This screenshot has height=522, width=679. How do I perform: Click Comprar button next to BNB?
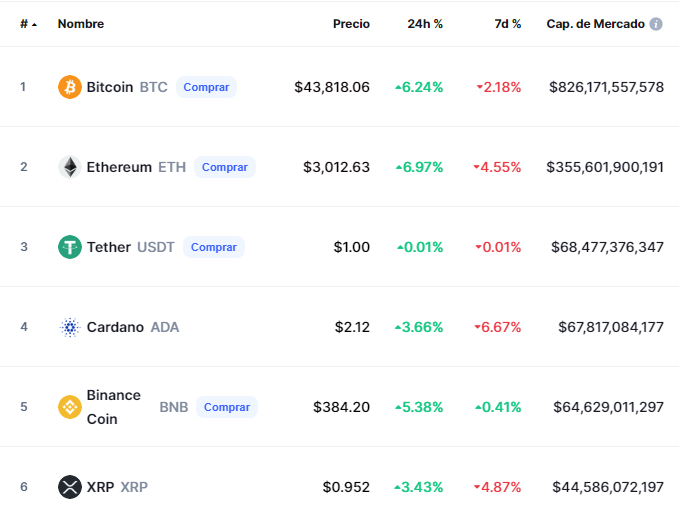coord(227,407)
